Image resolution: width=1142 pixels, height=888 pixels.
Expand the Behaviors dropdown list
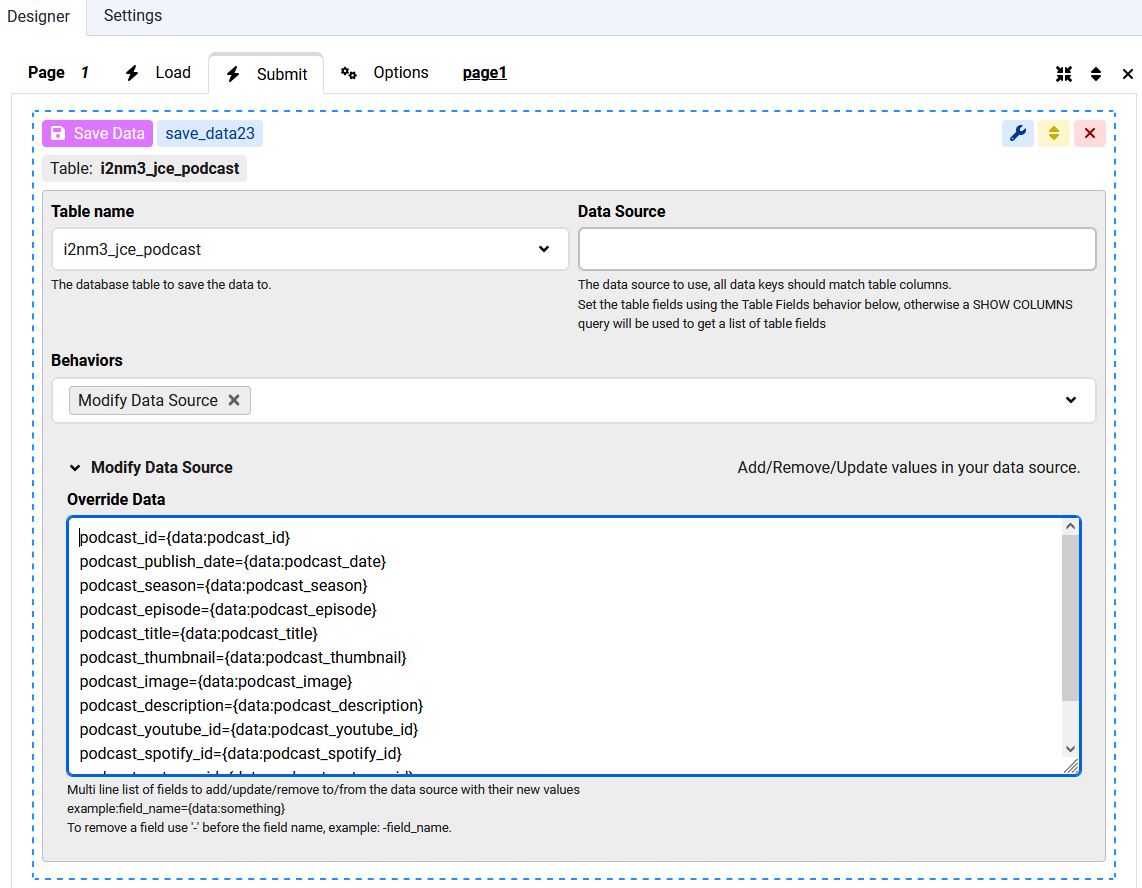(1071, 400)
